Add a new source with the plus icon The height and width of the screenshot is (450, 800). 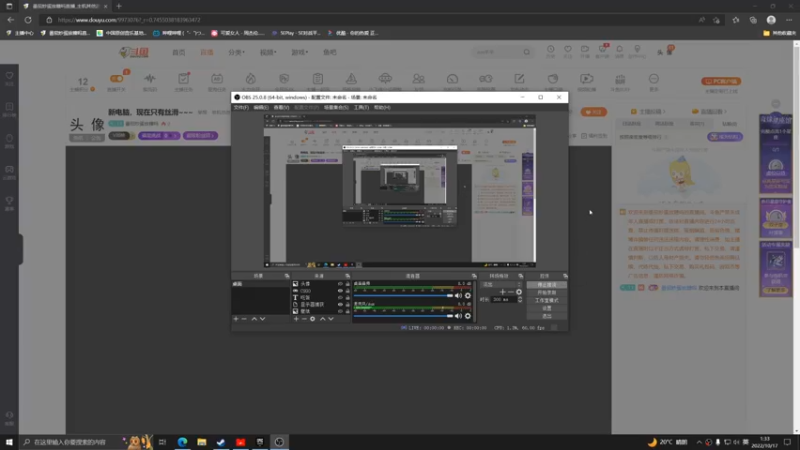point(296,319)
